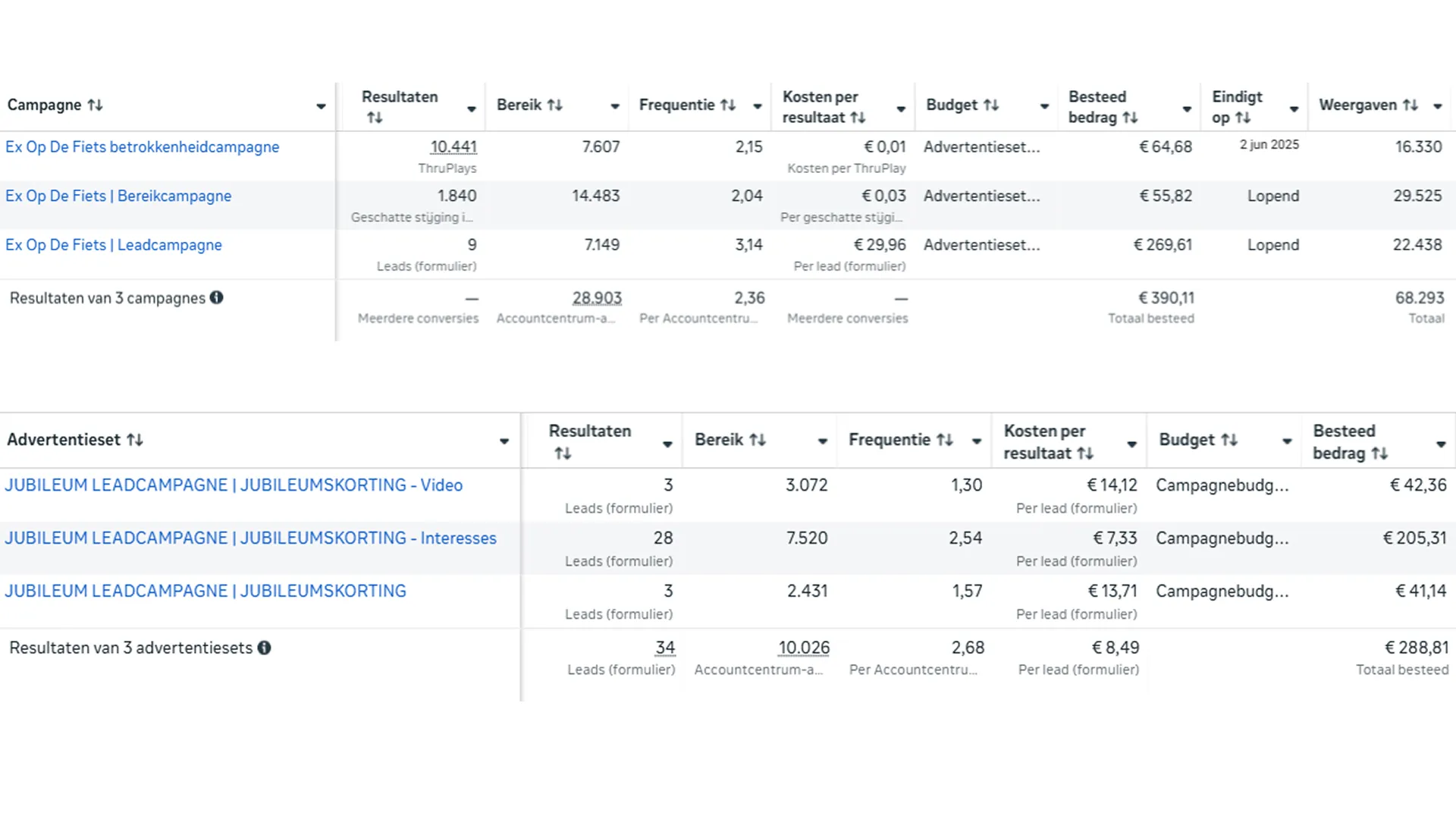1456x819 pixels.
Task: Sort the ad set table by Bereik
Action: pyautogui.click(x=758, y=440)
